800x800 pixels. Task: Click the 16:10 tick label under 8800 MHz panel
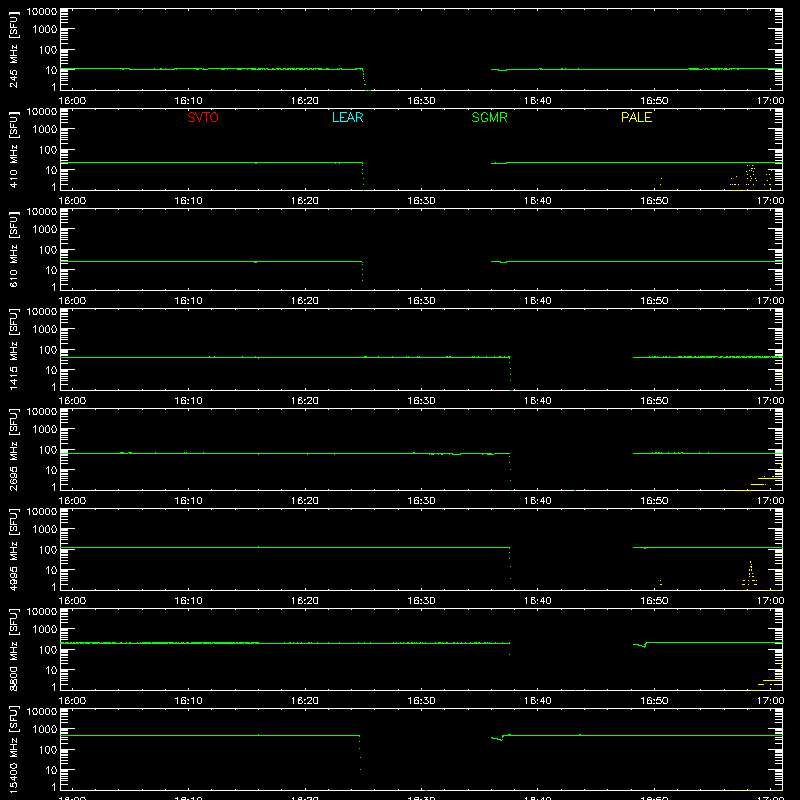click(x=188, y=701)
